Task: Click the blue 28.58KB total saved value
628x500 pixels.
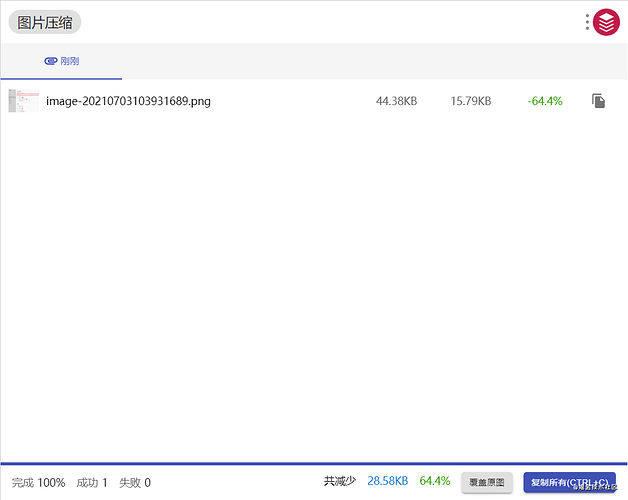Action: pyautogui.click(x=388, y=482)
